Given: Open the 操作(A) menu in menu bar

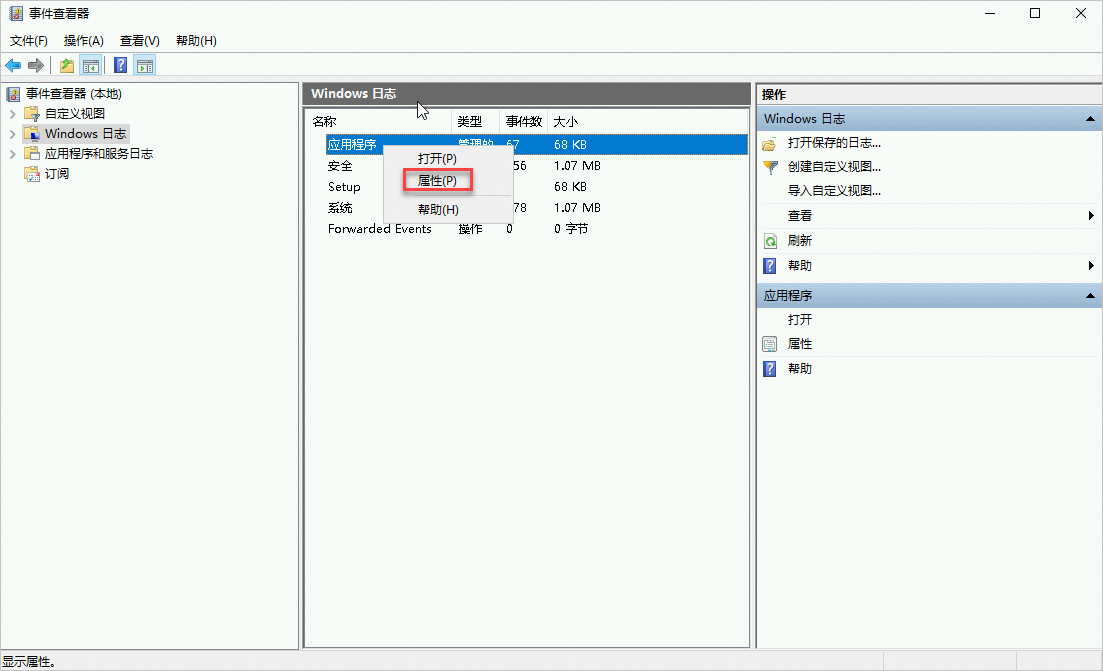Looking at the screenshot, I should 83,41.
